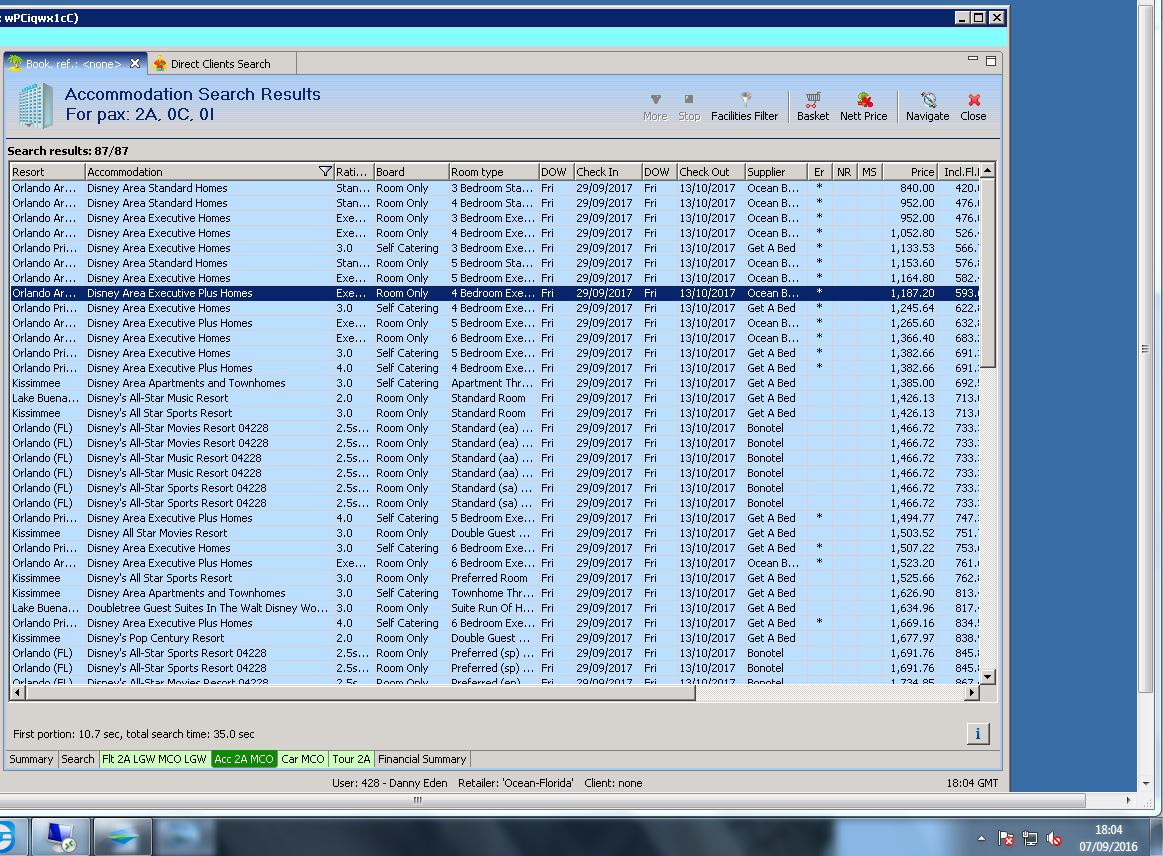Click the system tray flag with red X
The width and height of the screenshot is (1163, 856).
coord(1006,838)
